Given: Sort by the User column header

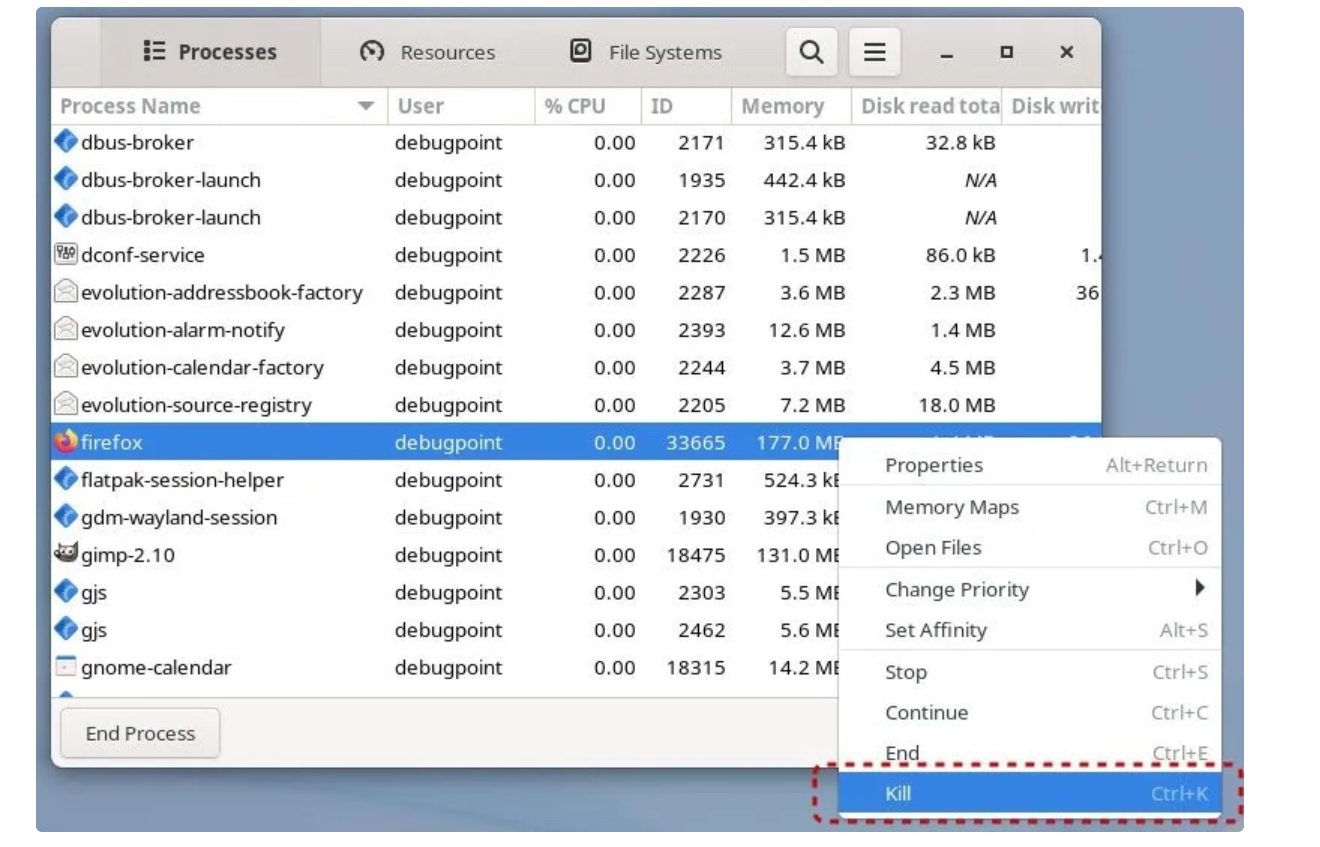Looking at the screenshot, I should [461, 106].
